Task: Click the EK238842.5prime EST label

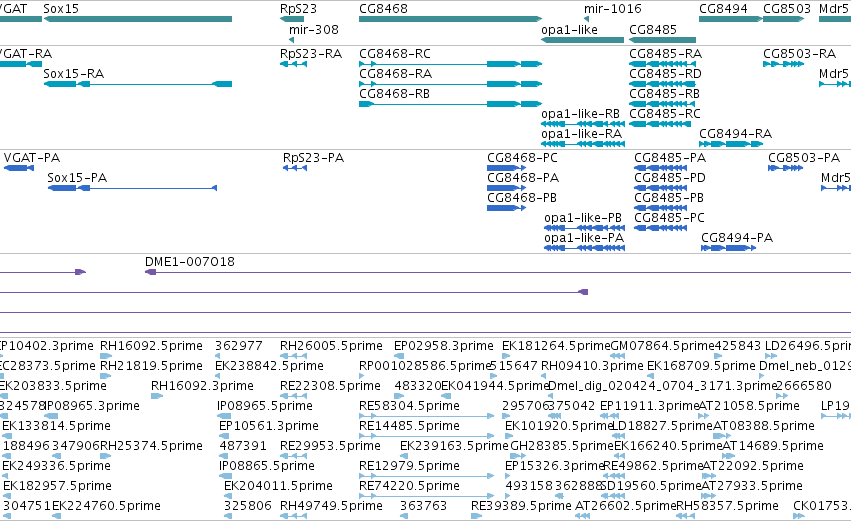Action: (269, 366)
